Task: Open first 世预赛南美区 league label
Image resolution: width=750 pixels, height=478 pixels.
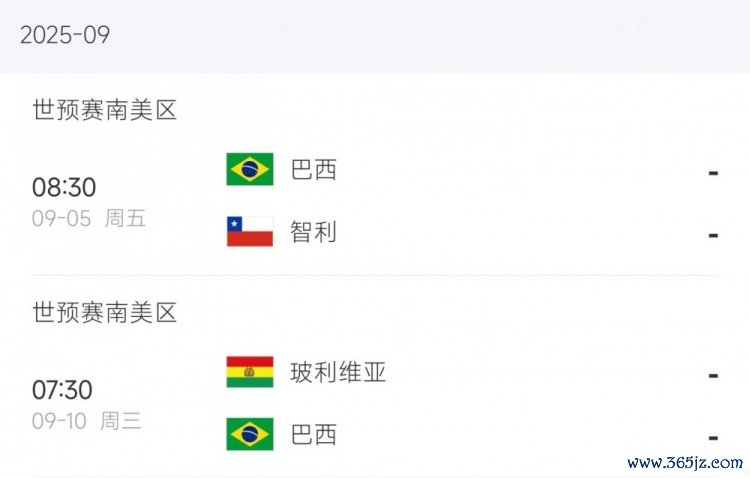Action: coord(105,110)
